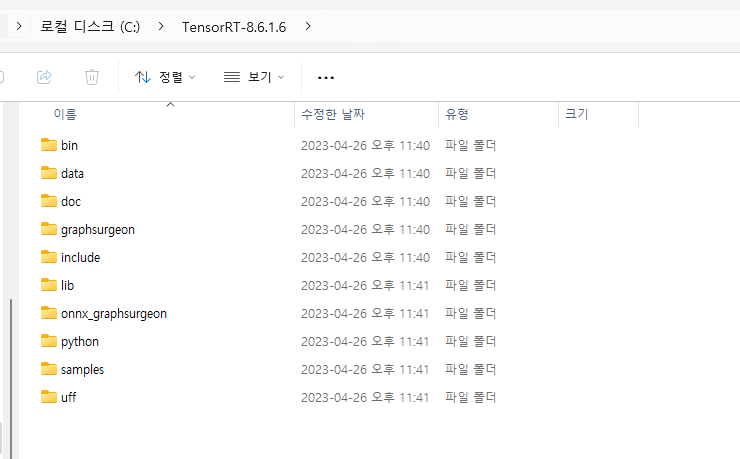The height and width of the screenshot is (459, 740).
Task: Click the graphsurgeon folder name
Action: (x=98, y=230)
